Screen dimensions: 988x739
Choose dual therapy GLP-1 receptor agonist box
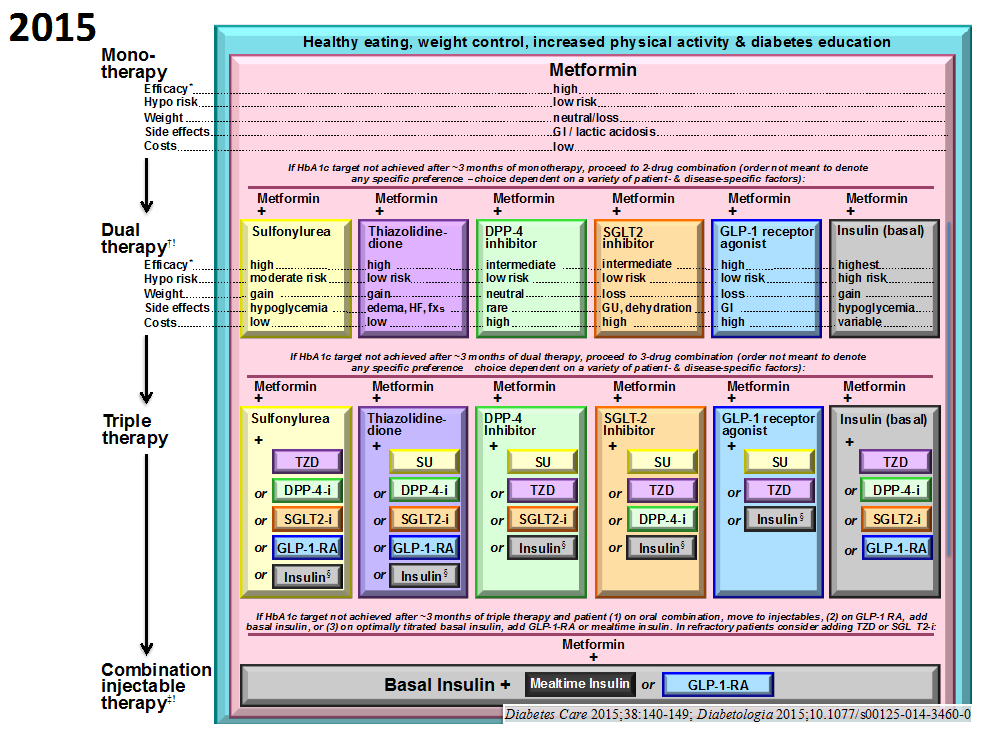click(766, 278)
